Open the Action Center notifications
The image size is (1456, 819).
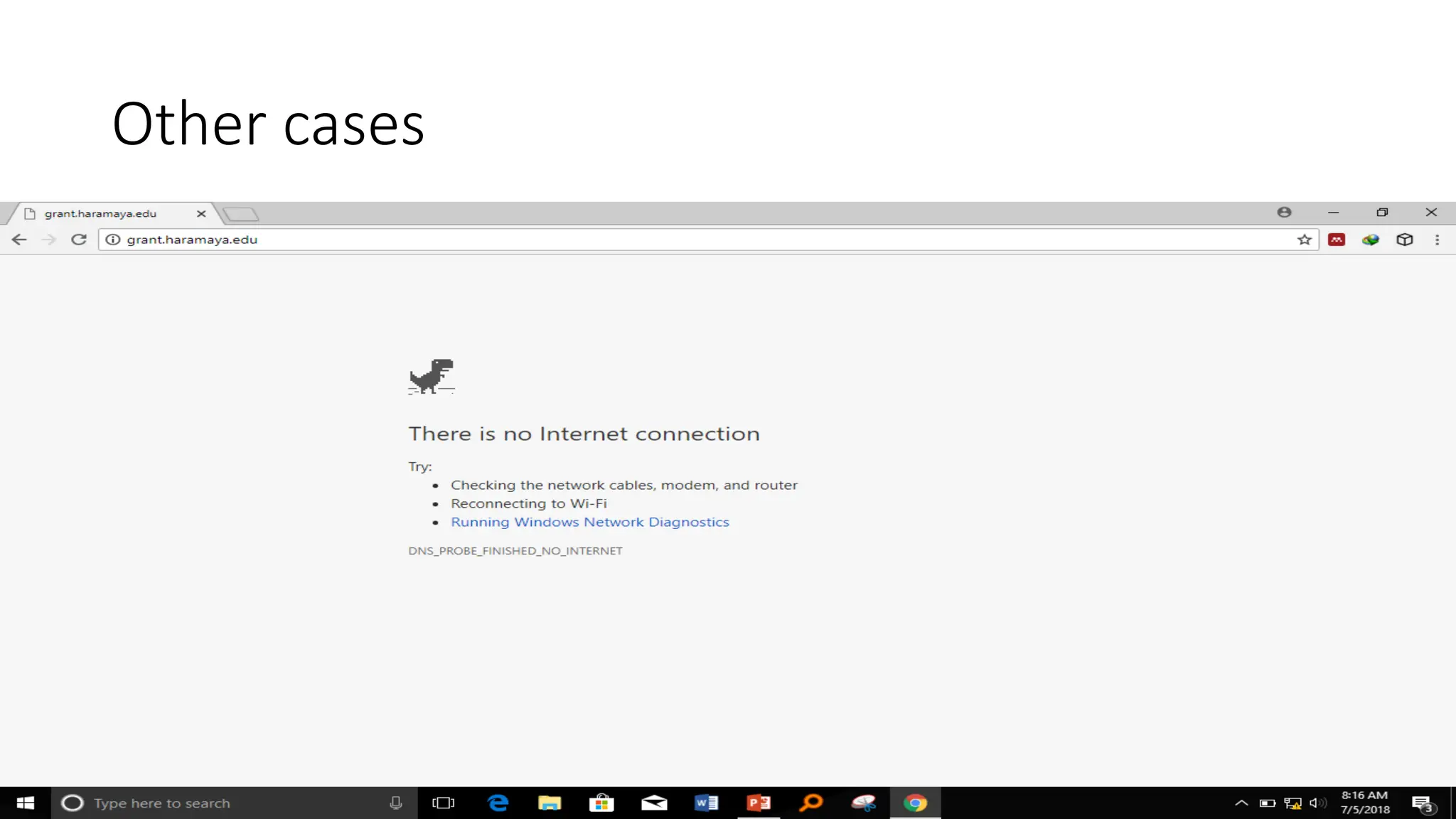tap(1423, 803)
